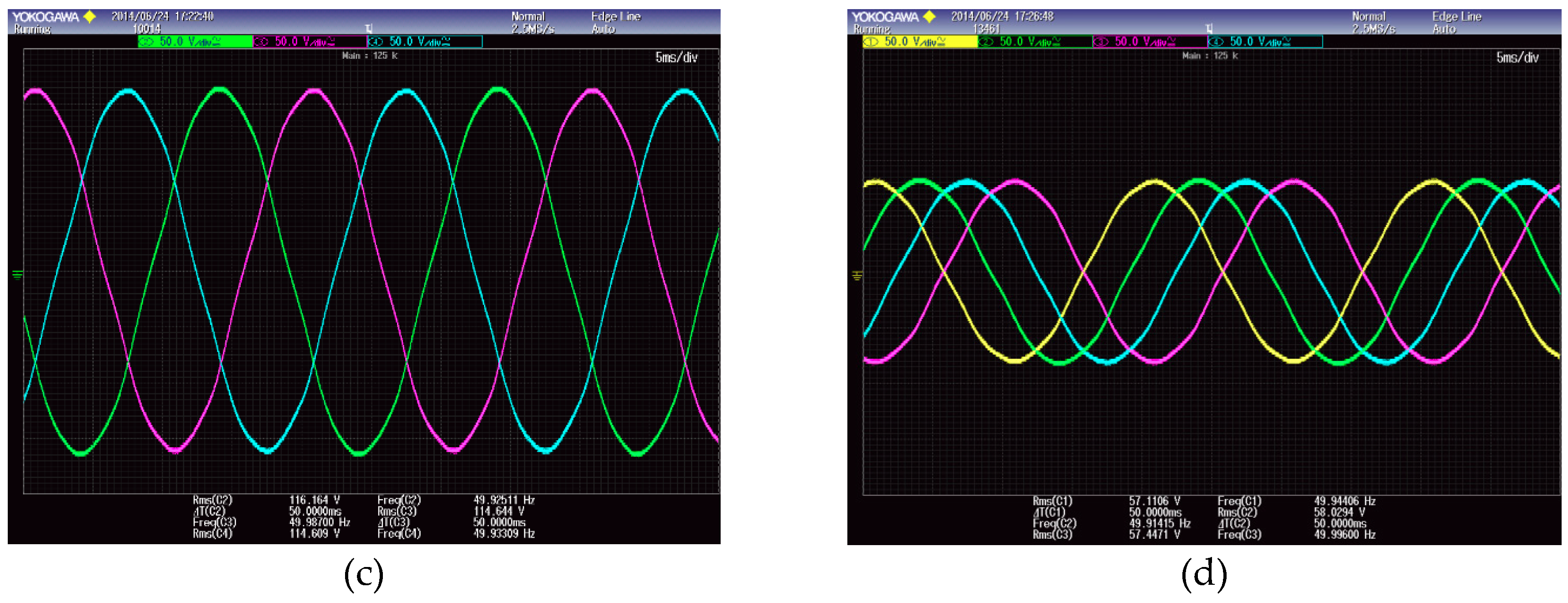
Task: Click the channel 1 number icon in panel (d)
Action: tap(871, 42)
